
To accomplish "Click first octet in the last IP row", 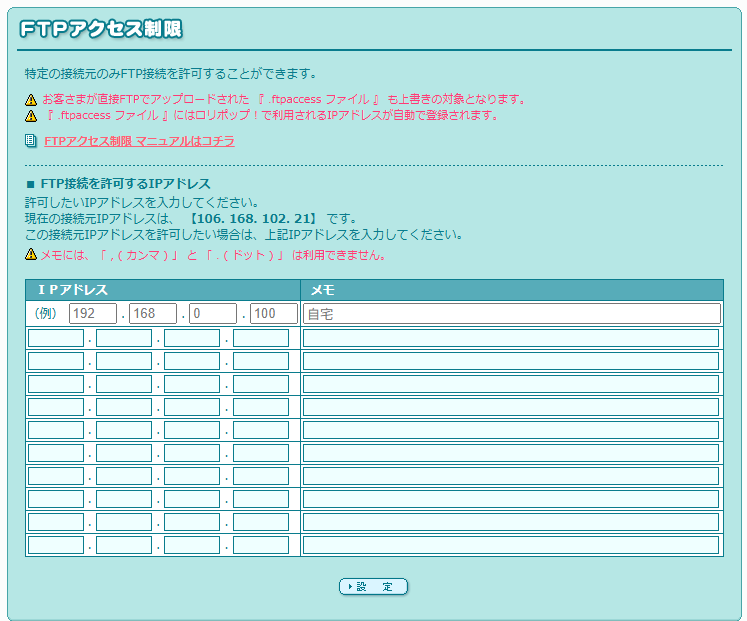I will click(x=56, y=545).
